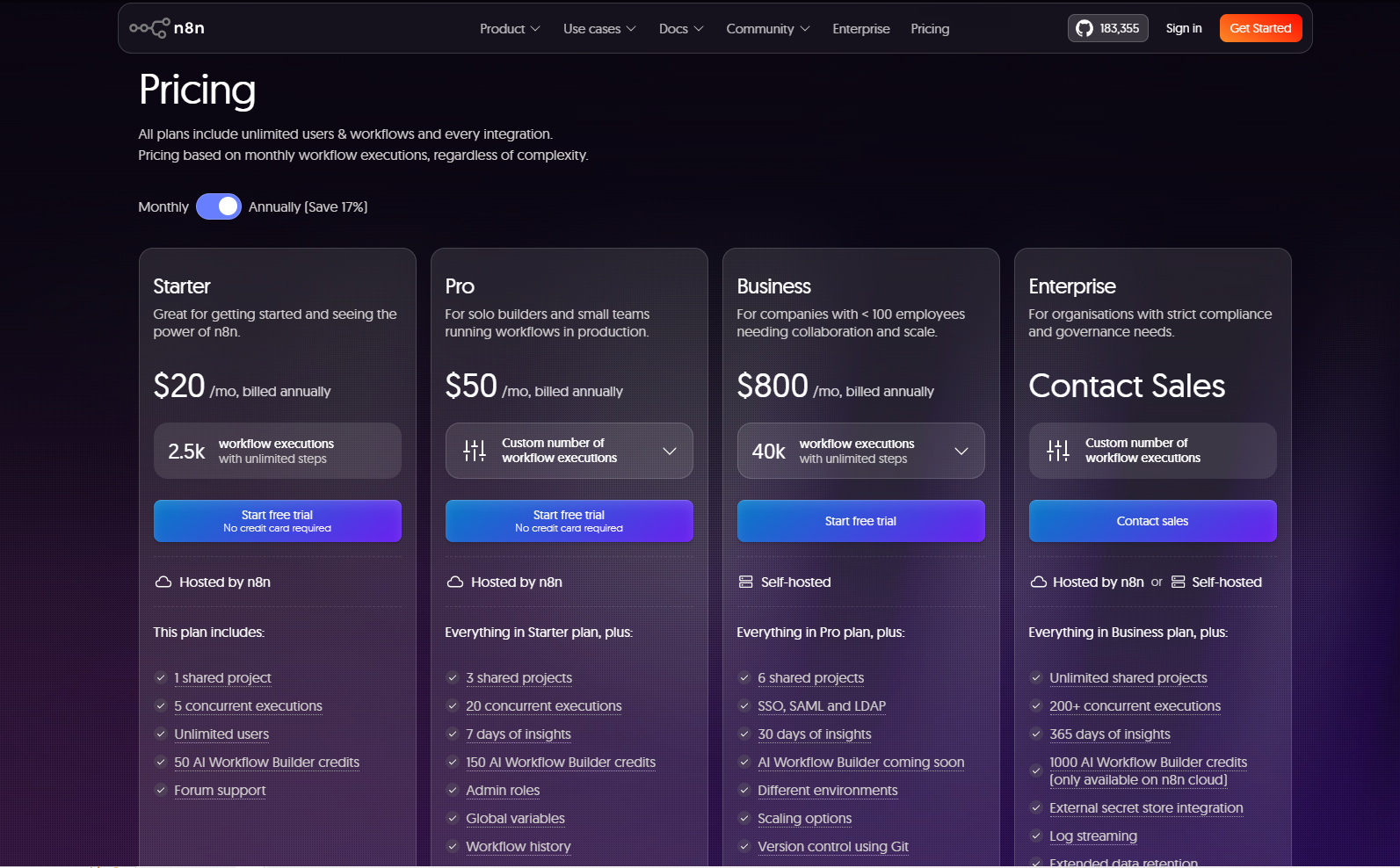
Task: Click Sign in
Action: 1184,28
